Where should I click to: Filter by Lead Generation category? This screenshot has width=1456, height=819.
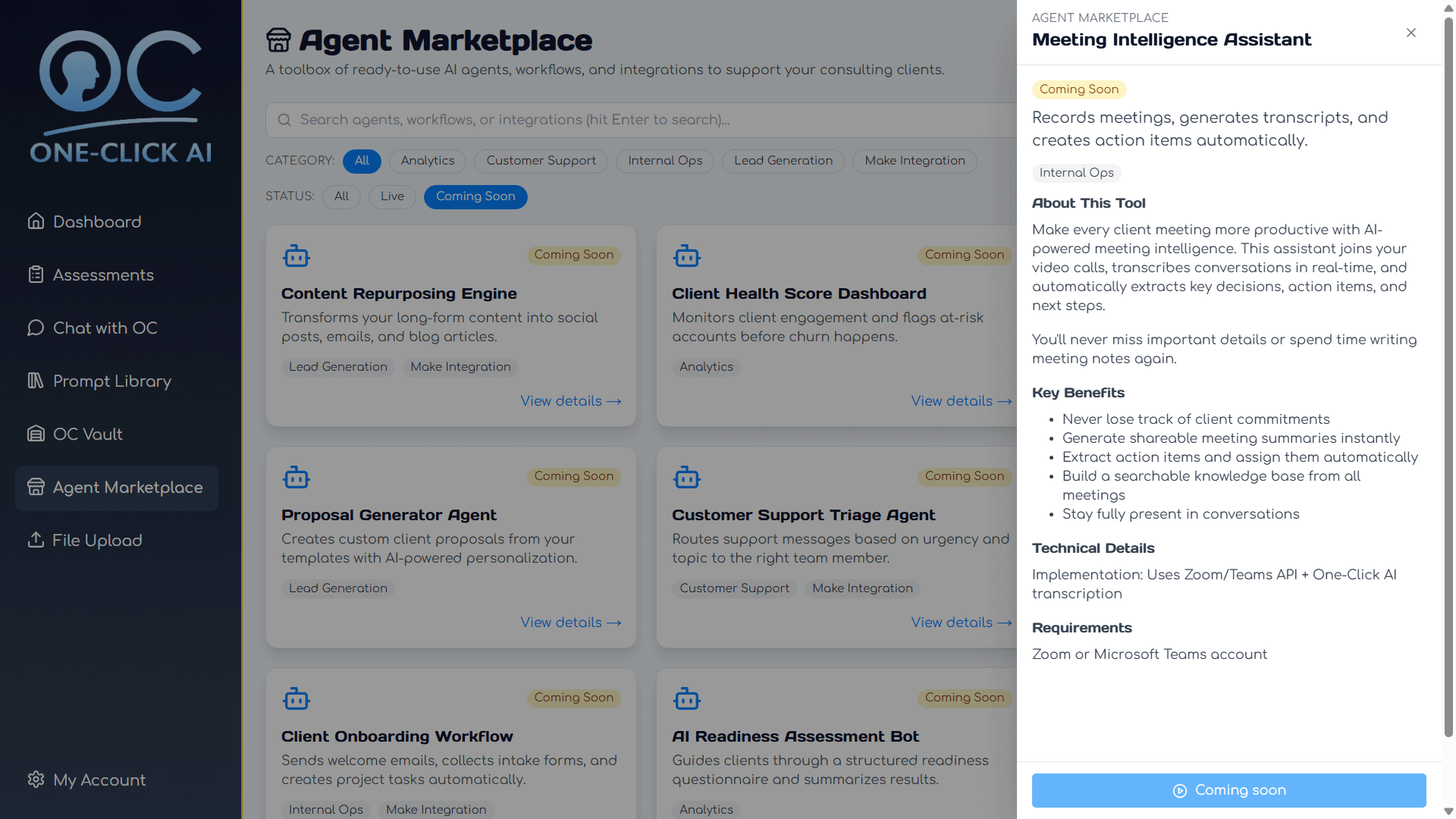[x=783, y=161]
